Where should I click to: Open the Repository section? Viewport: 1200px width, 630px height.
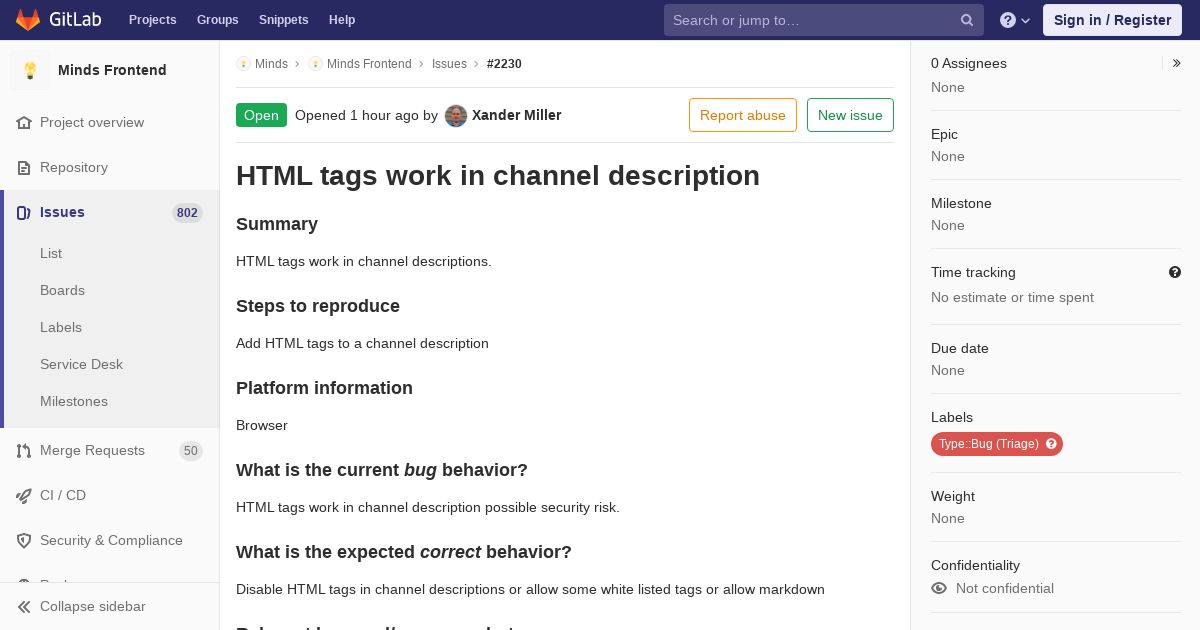74,167
